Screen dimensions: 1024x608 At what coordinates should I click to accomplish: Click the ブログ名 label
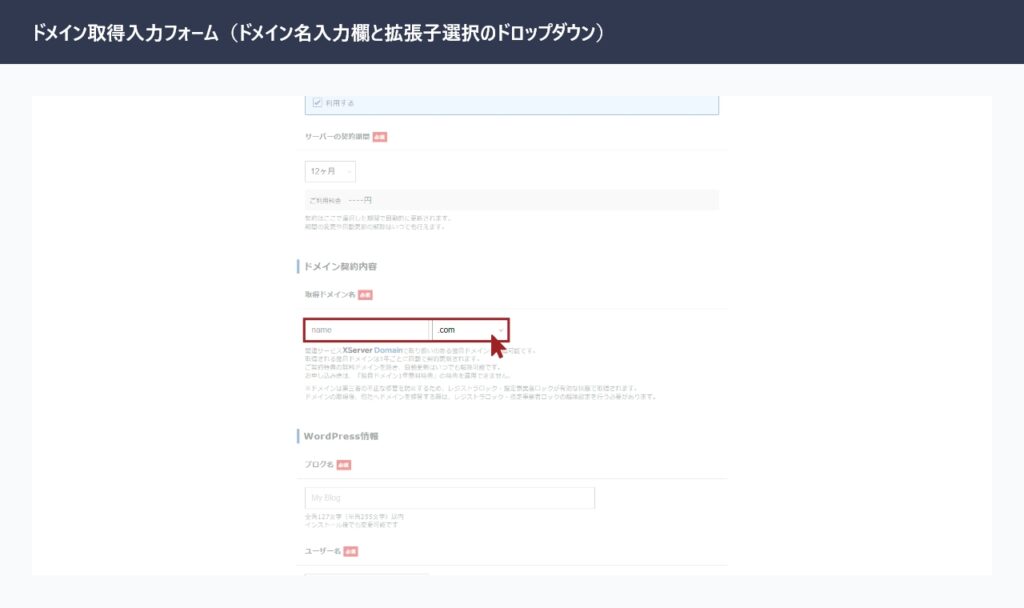pyautogui.click(x=319, y=464)
